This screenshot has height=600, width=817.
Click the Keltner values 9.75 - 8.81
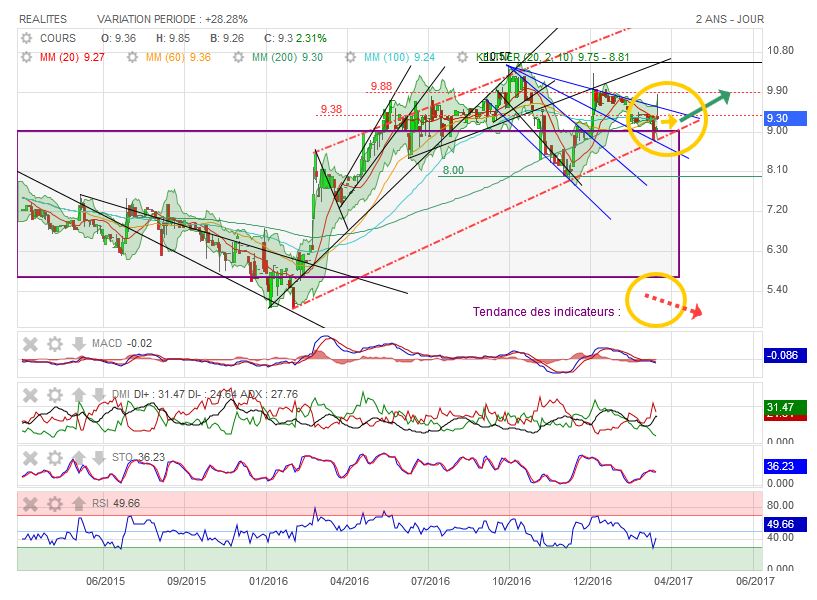tap(603, 57)
